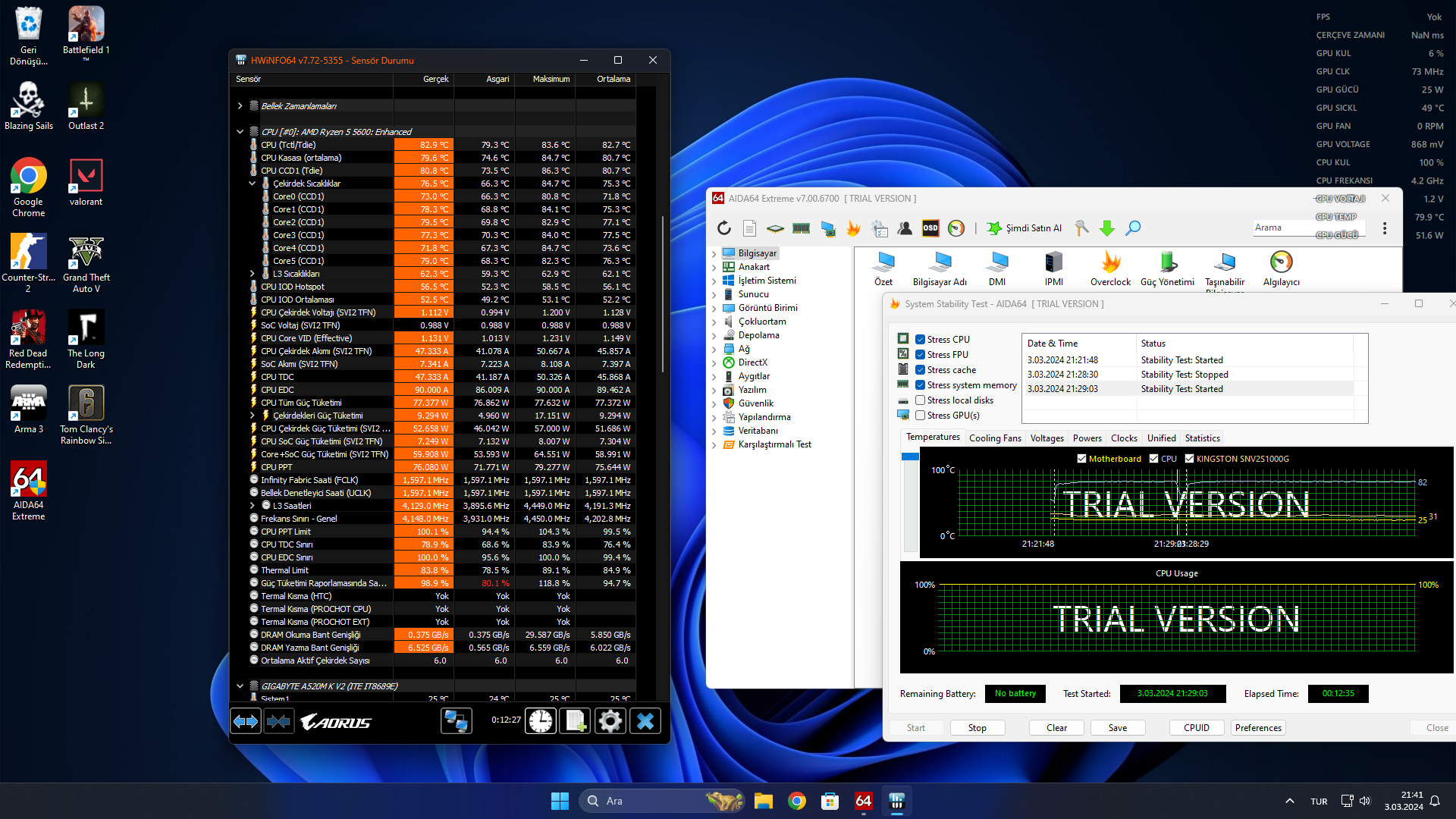
Task: Enable Stress local disks checkbox
Action: coord(920,400)
